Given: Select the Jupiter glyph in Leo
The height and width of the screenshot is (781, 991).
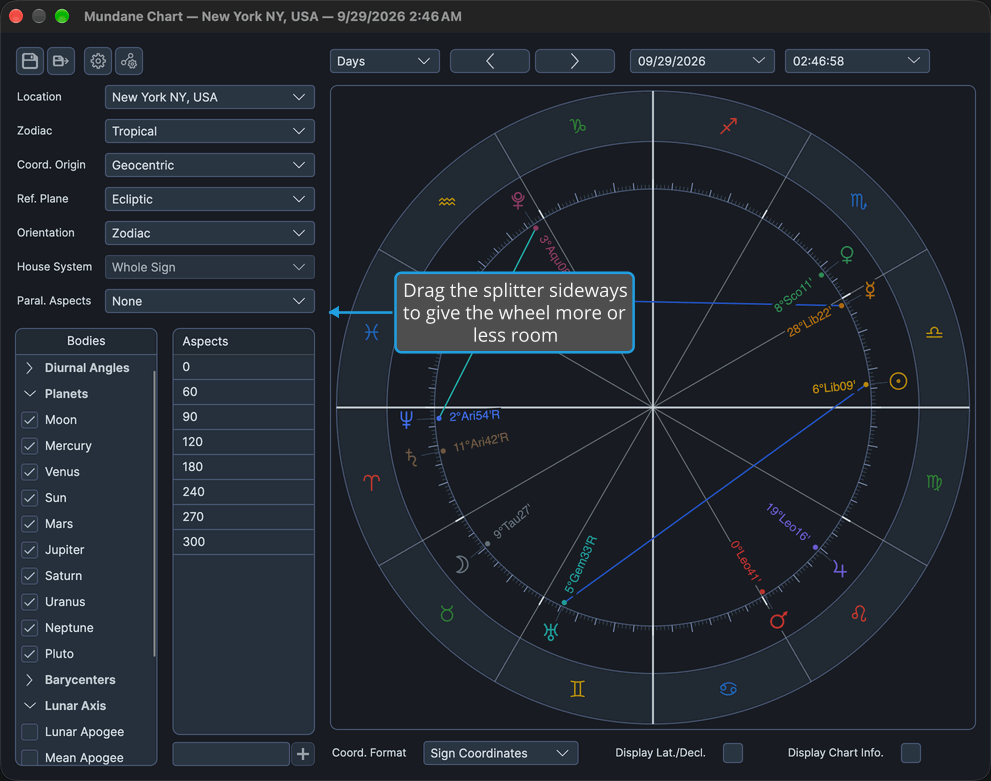Looking at the screenshot, I should click(839, 569).
